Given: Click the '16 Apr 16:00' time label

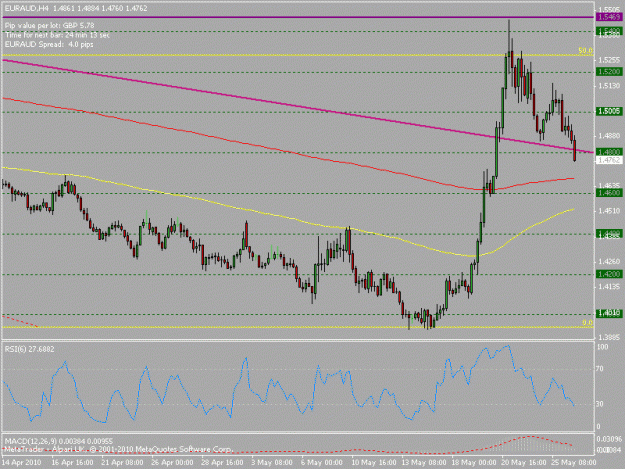Looking at the screenshot, I should click(x=73, y=463).
